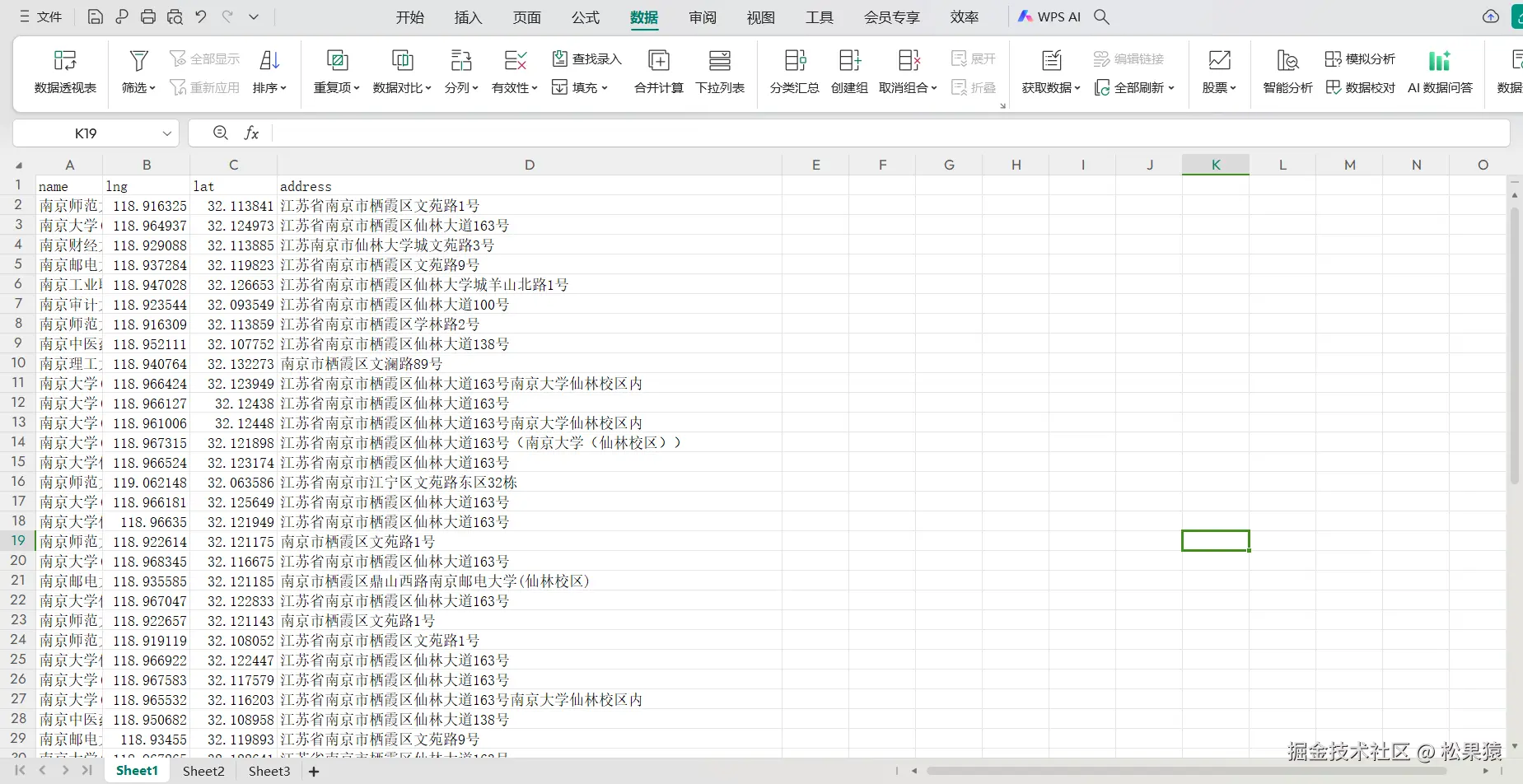Click the 股票 stocks icon
Image resolution: width=1523 pixels, height=784 pixels.
[1219, 60]
